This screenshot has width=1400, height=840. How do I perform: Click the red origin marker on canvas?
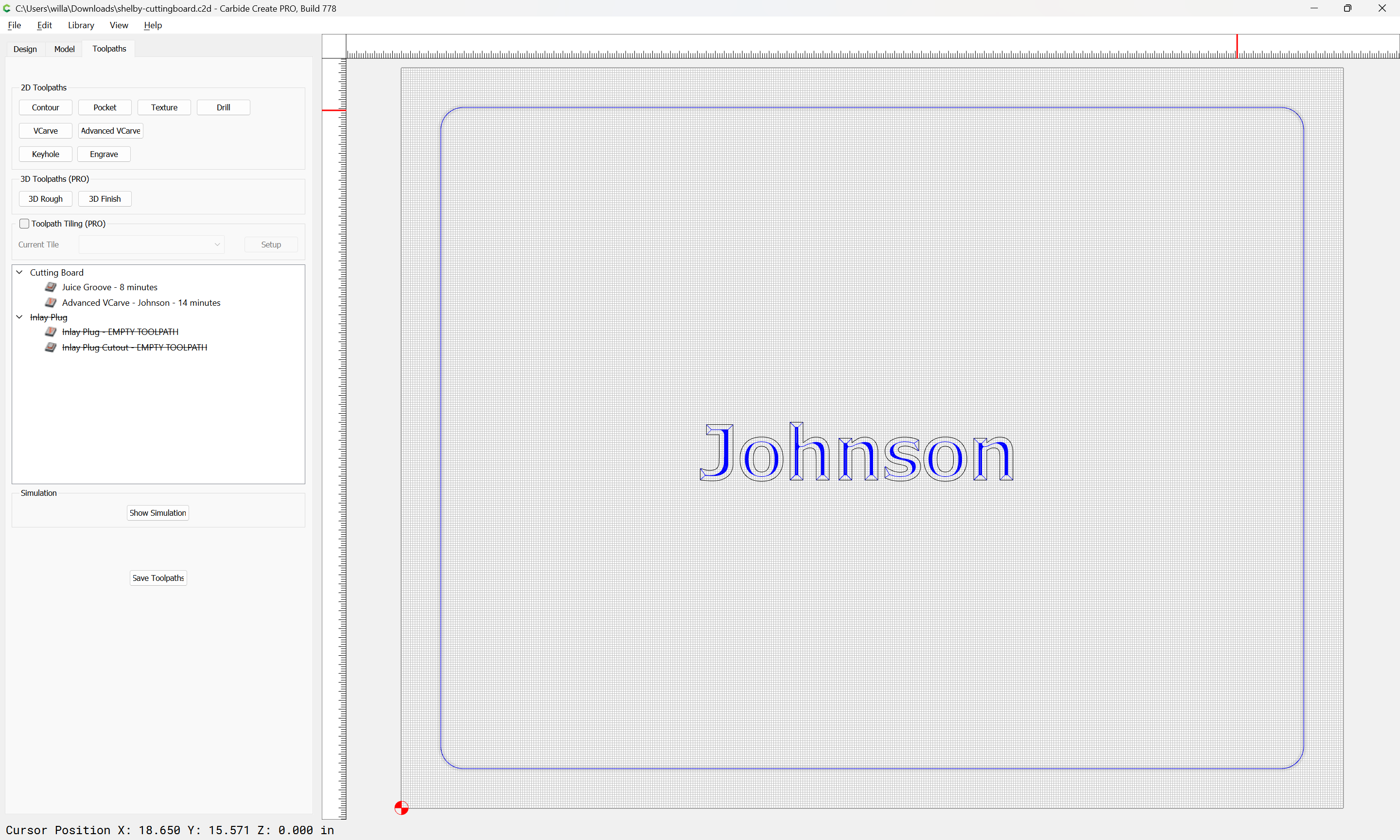[x=401, y=808]
